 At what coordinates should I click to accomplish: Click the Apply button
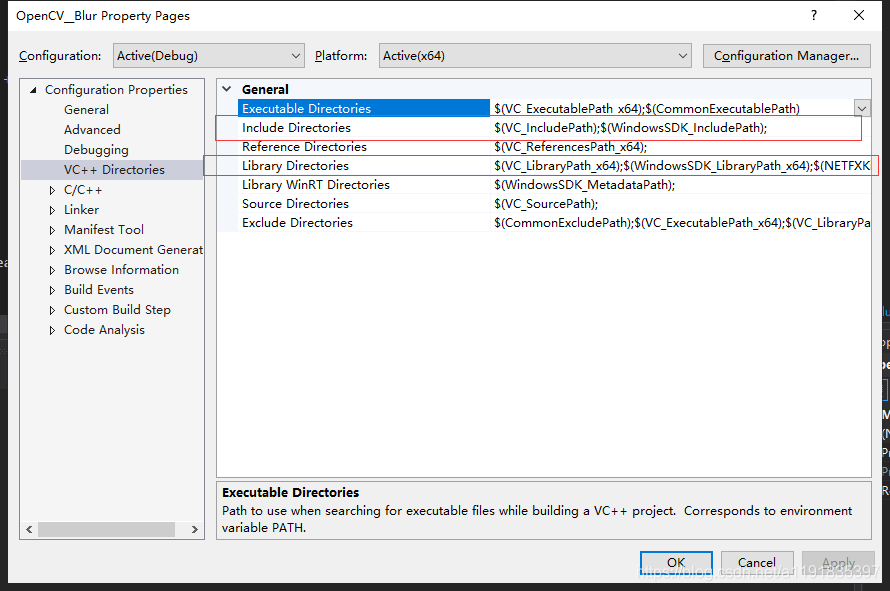coord(838,563)
